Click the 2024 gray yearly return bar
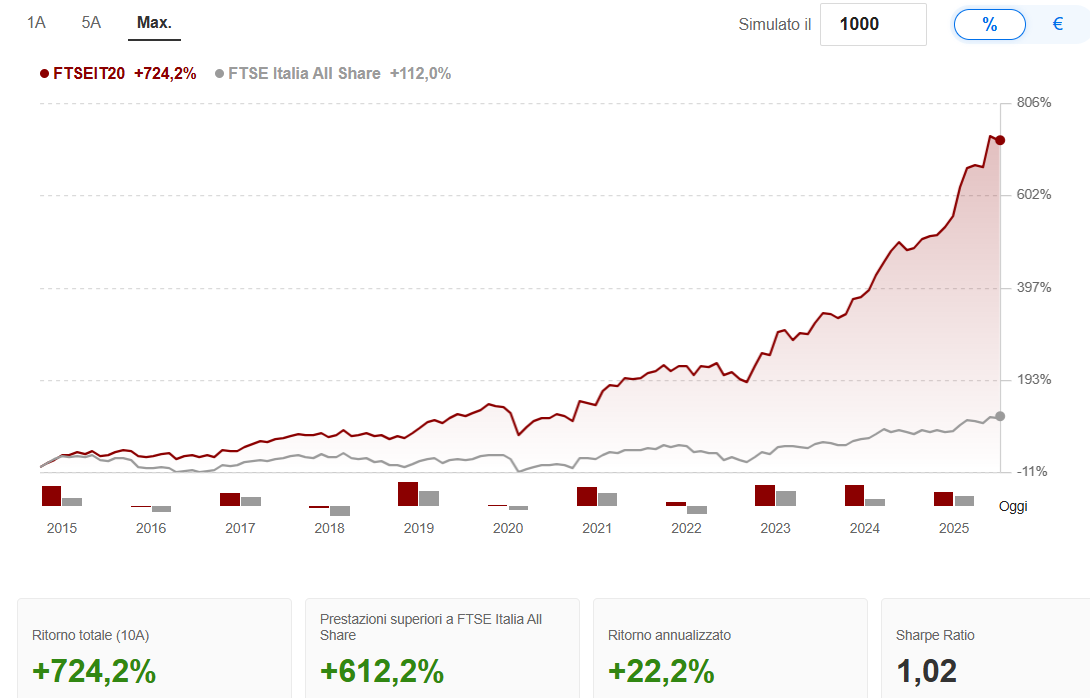Viewport: 1090px width, 698px height. 875,503
